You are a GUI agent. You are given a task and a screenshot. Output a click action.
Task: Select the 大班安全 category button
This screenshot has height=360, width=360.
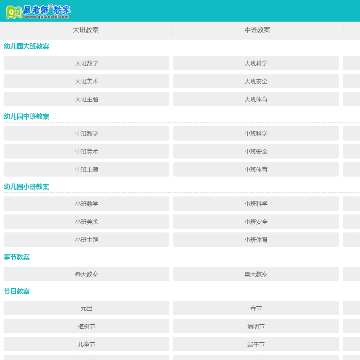(x=256, y=81)
